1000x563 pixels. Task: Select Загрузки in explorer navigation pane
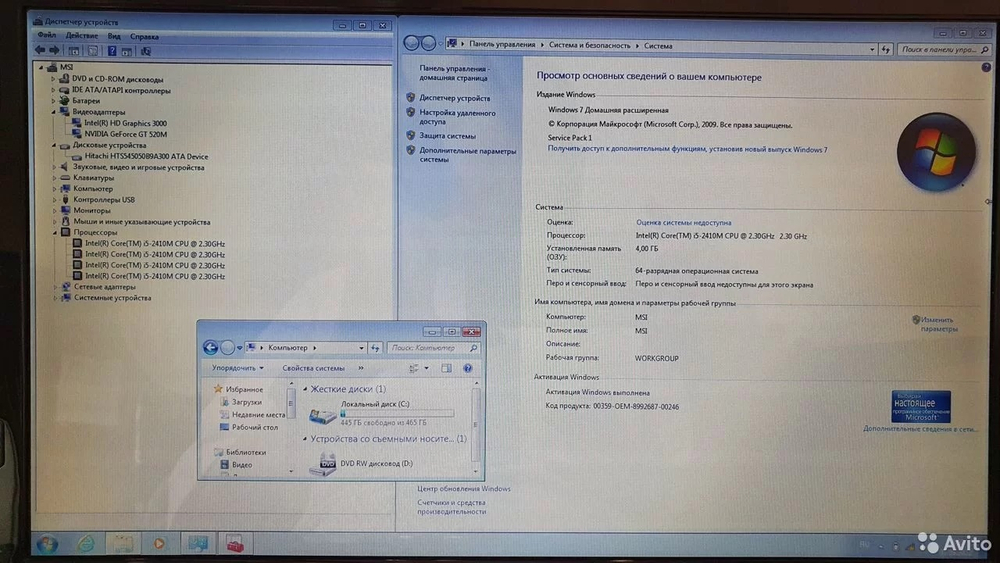click(x=246, y=402)
